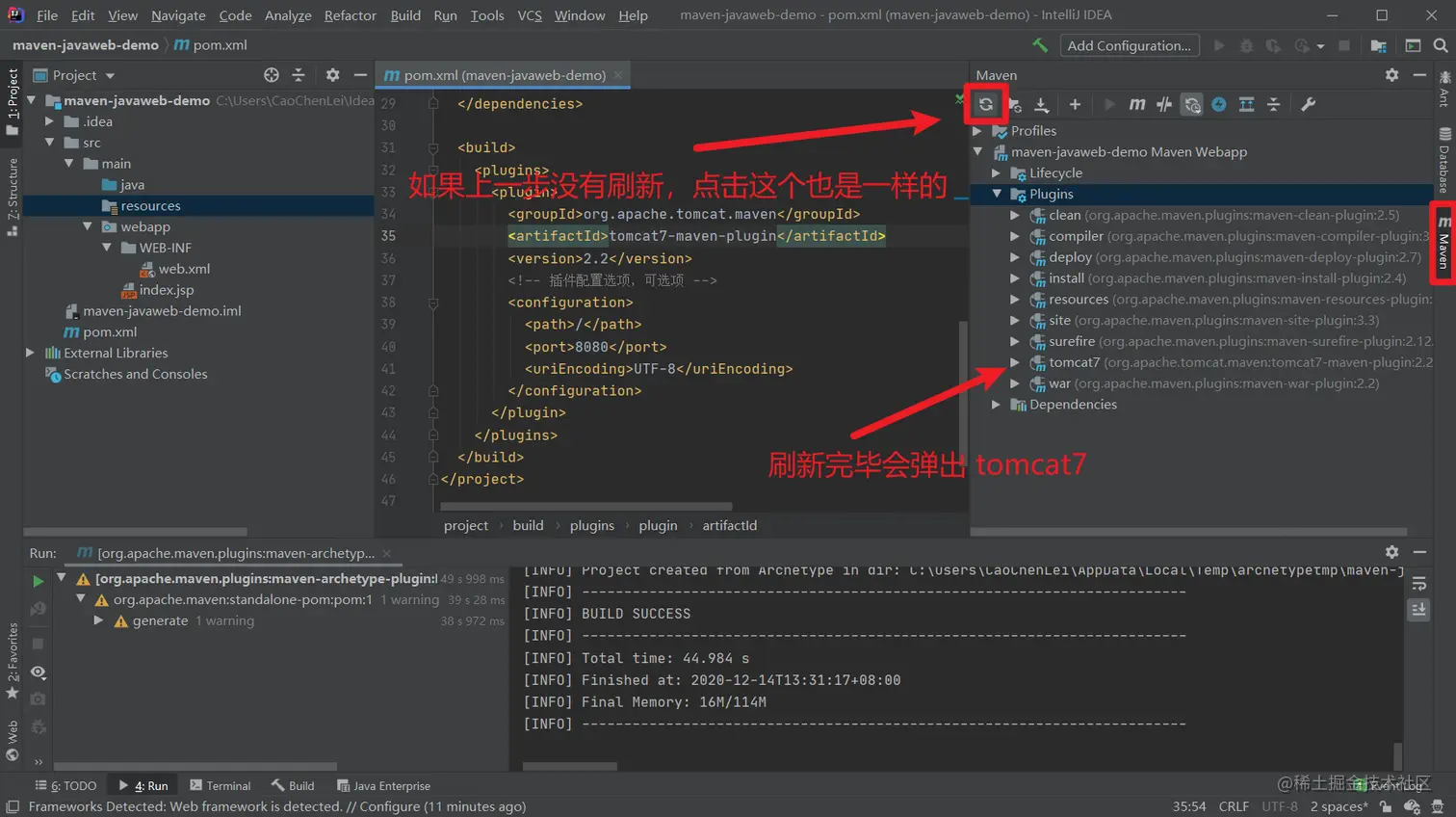Click 'plugins' in editor breadcrumb

pyautogui.click(x=591, y=525)
